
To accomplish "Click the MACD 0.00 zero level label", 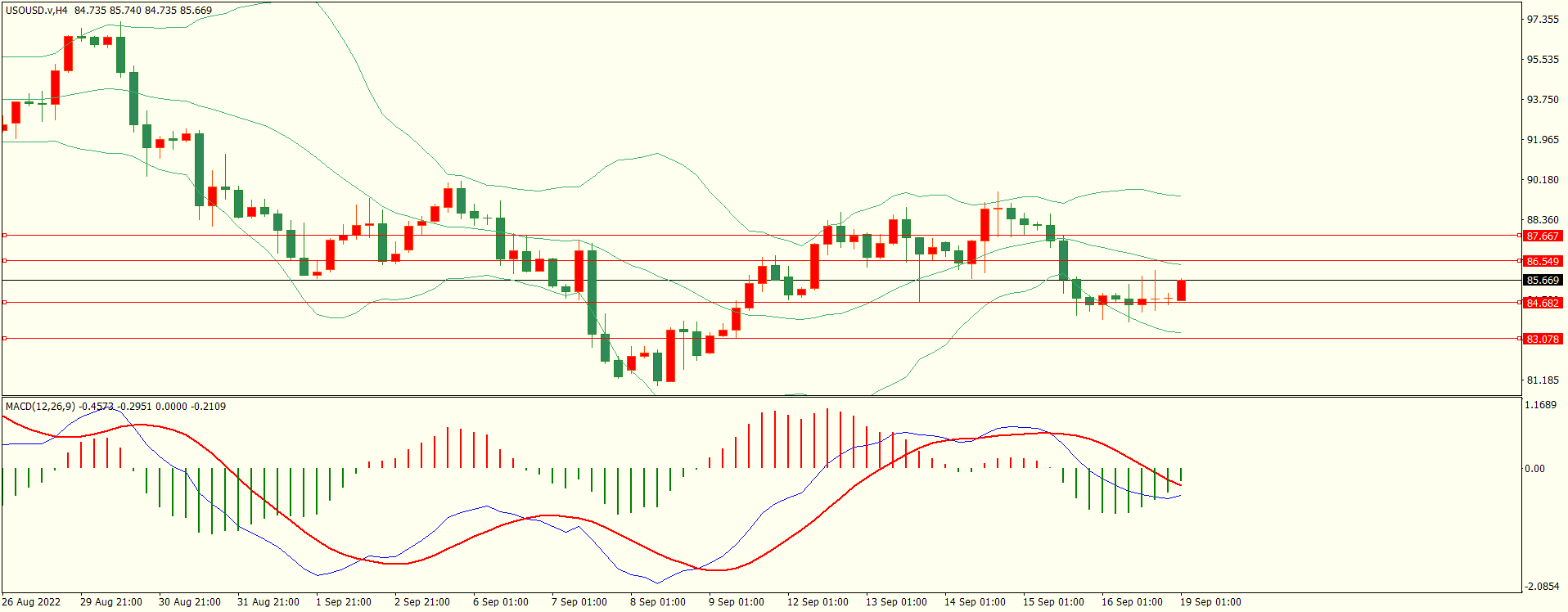I will point(1534,469).
